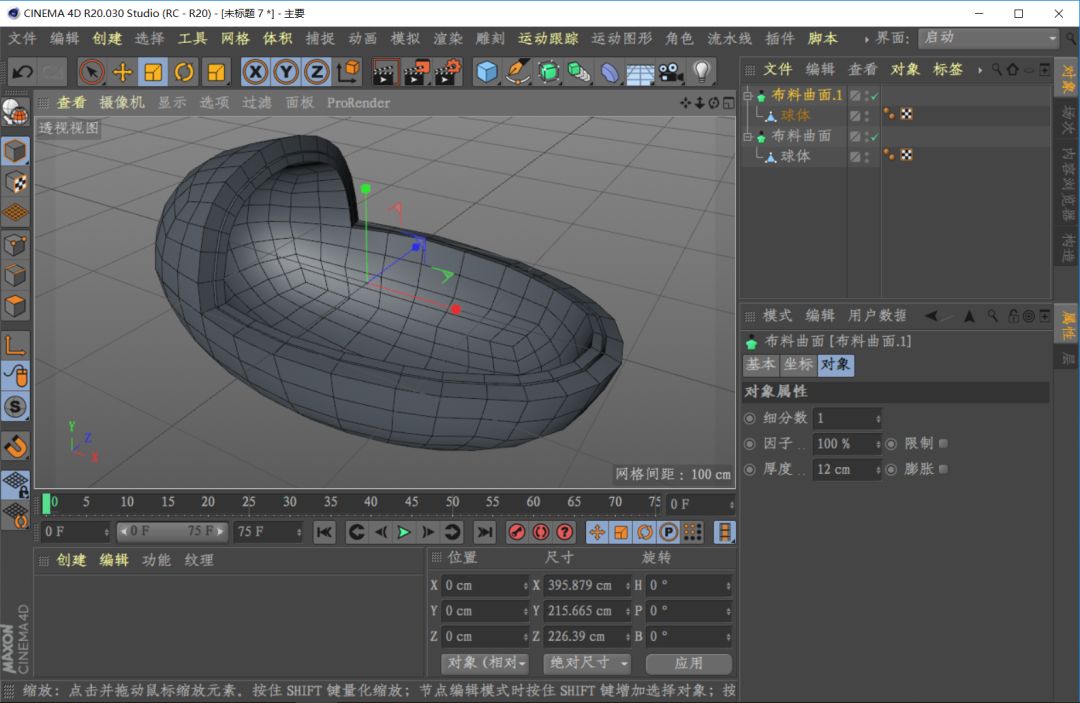
Task: Open the 运动跟踪 menu
Action: coord(548,38)
